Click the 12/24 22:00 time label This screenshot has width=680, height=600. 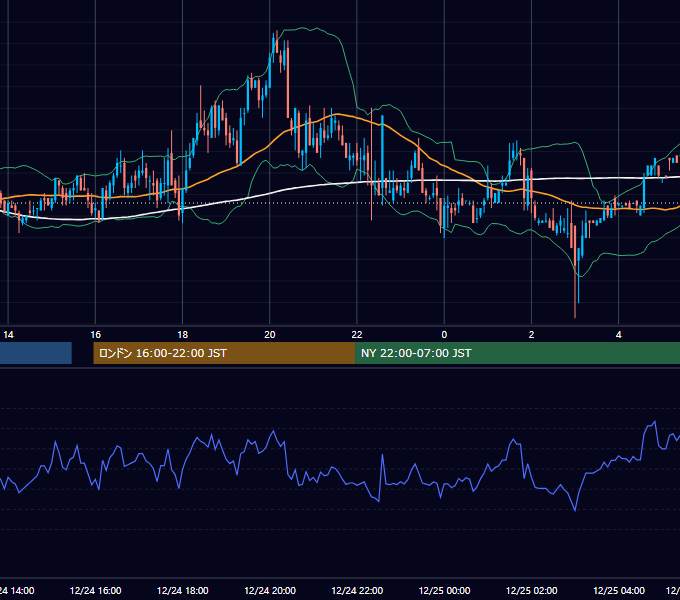tap(357, 590)
